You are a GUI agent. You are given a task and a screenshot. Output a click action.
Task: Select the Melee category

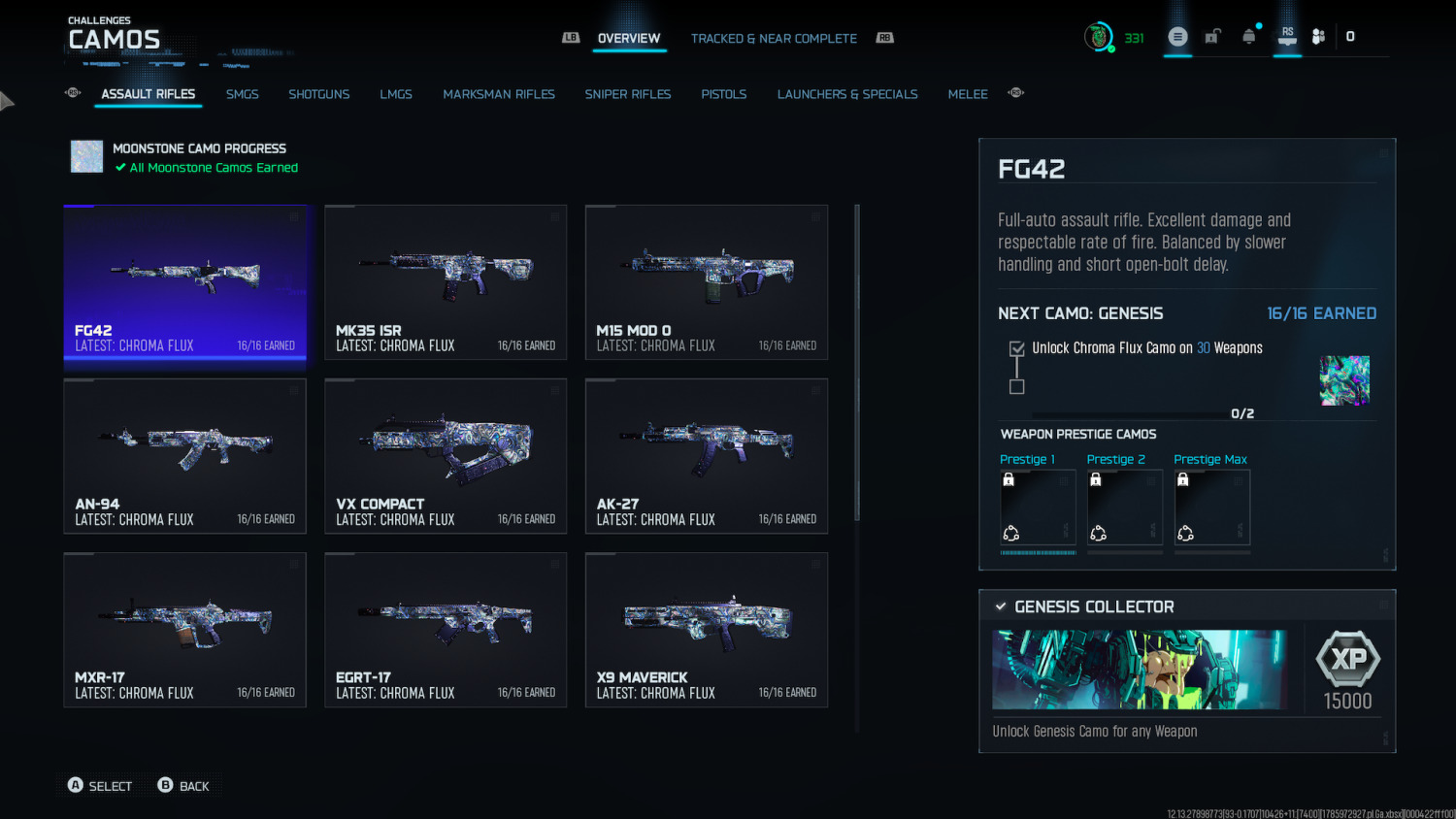(968, 94)
